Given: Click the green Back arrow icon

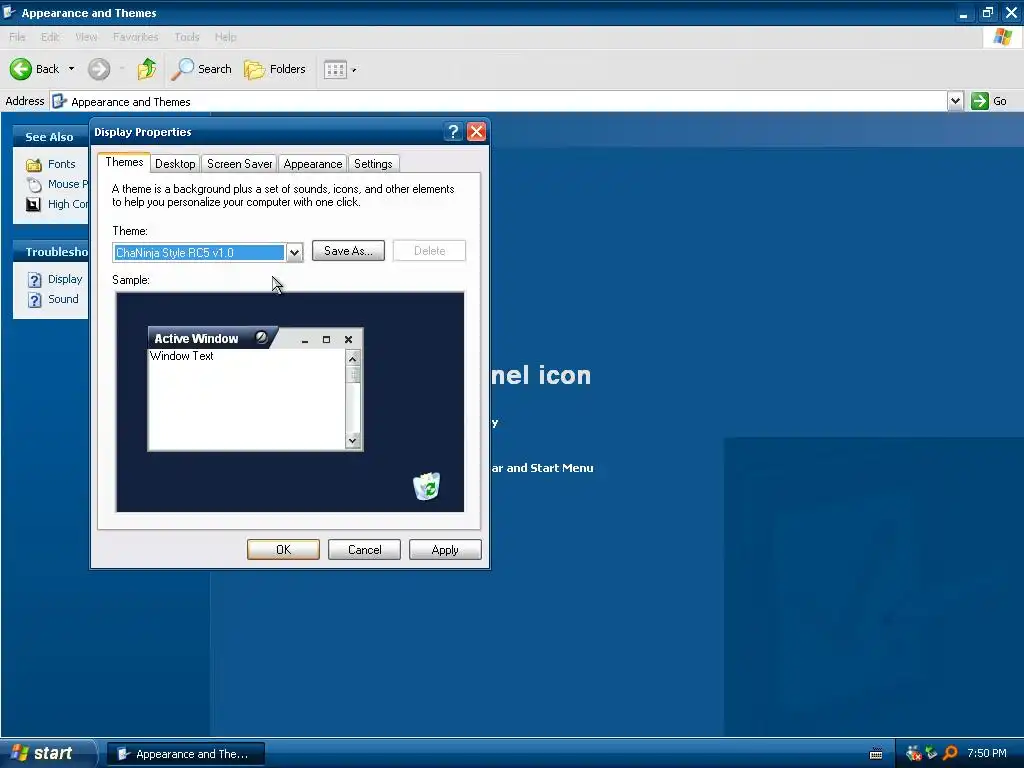Looking at the screenshot, I should click(21, 69).
